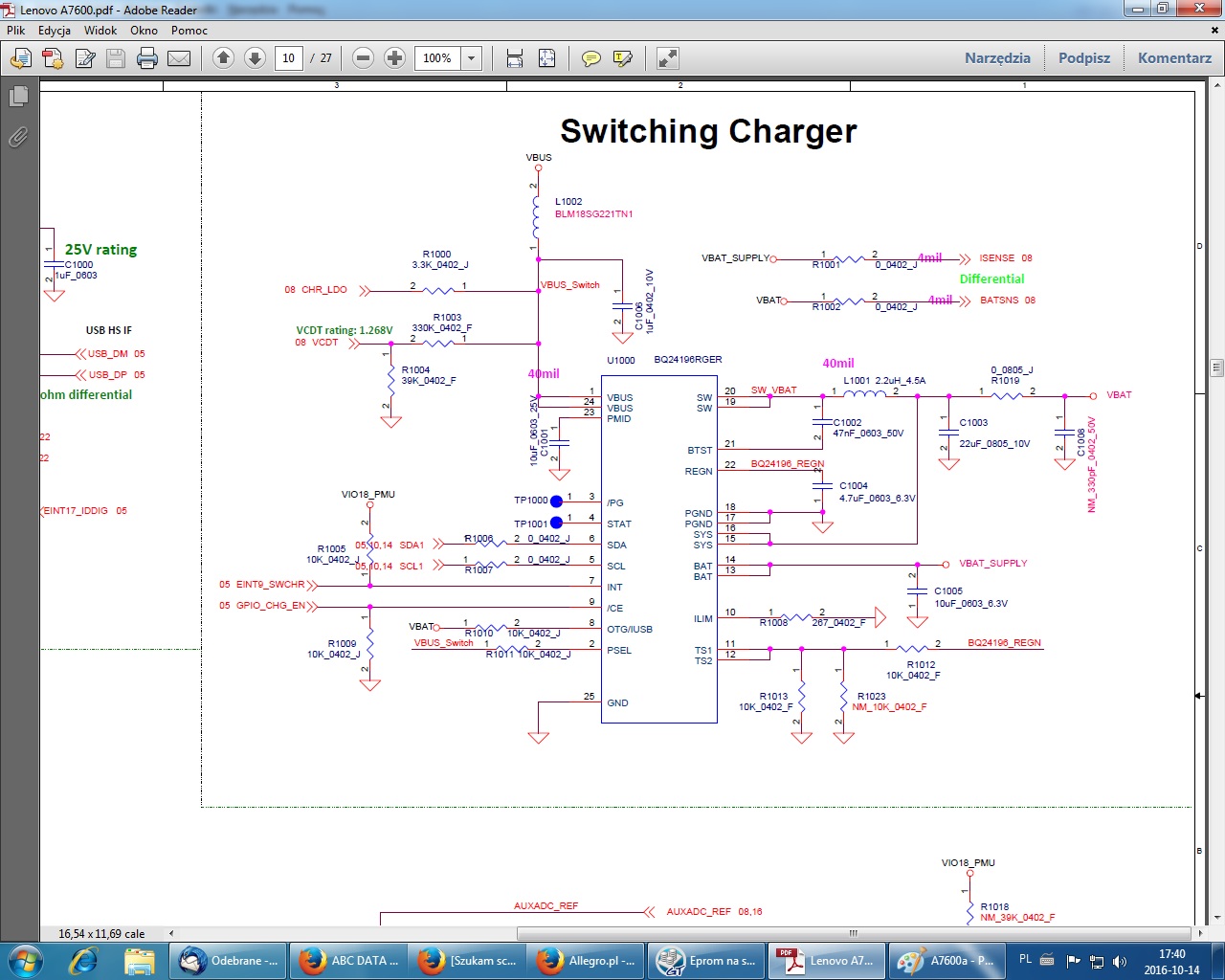Viewport: 1225px width, 980px height.
Task: Open the Narzędzia pane
Action: [997, 57]
